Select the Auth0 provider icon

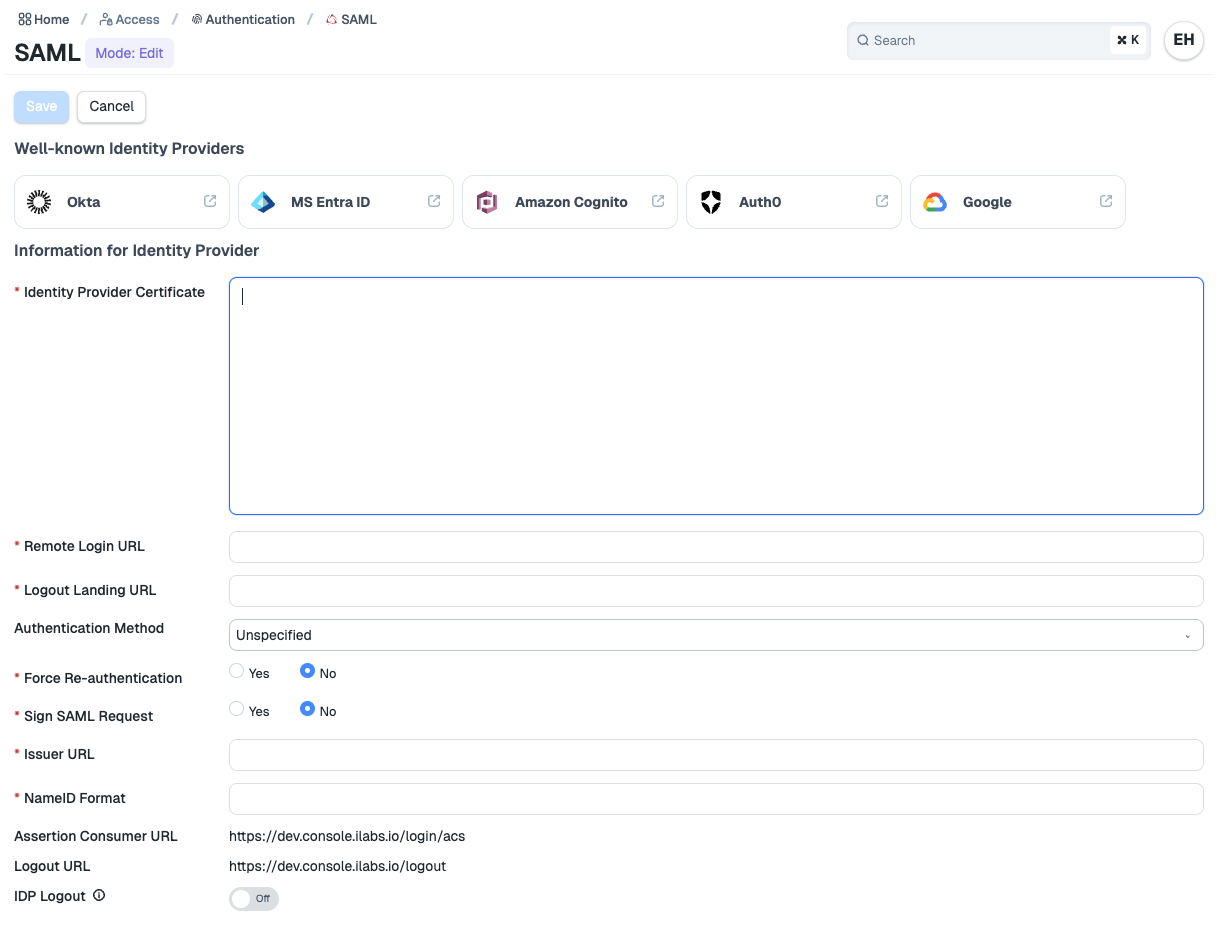(x=711, y=201)
